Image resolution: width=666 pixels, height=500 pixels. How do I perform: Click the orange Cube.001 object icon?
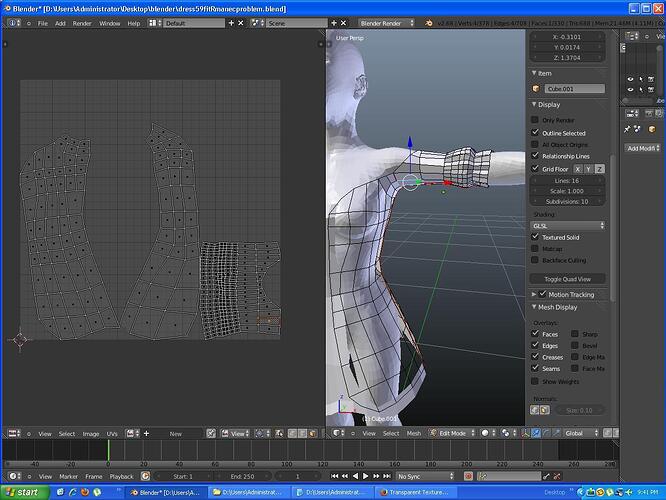click(x=536, y=89)
